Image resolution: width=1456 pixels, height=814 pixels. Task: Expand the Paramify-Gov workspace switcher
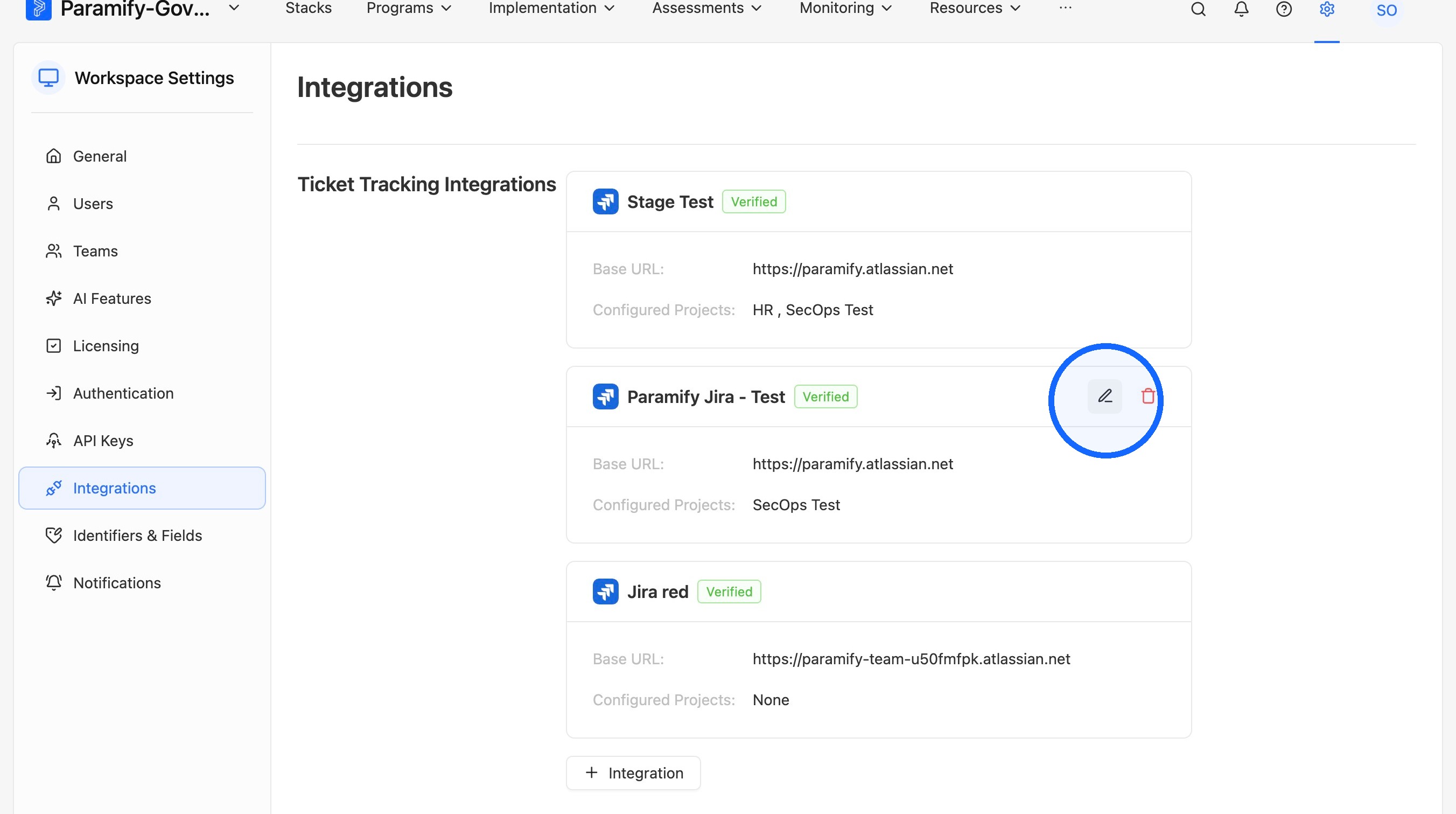coord(234,8)
